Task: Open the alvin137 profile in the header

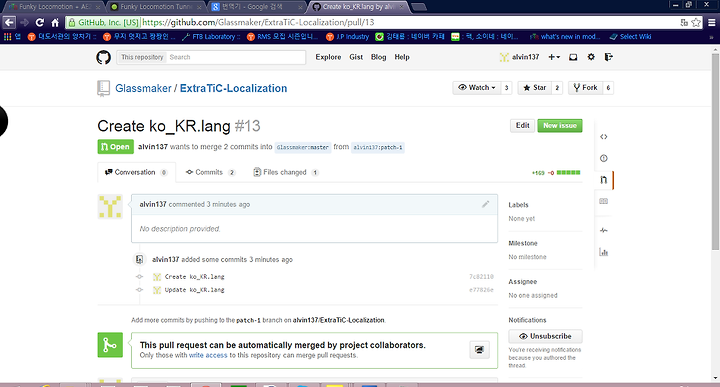Action: [519, 57]
